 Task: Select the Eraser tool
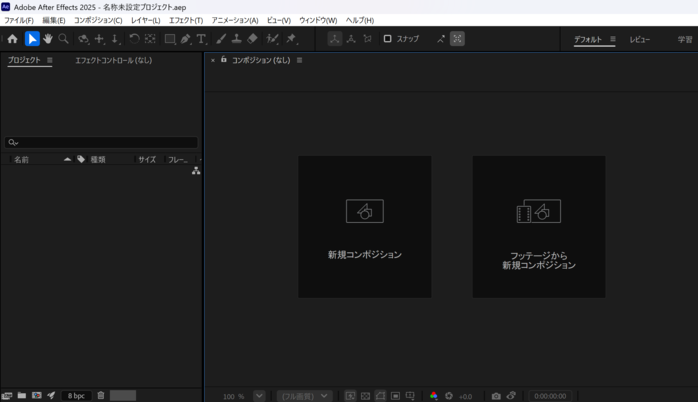point(252,39)
